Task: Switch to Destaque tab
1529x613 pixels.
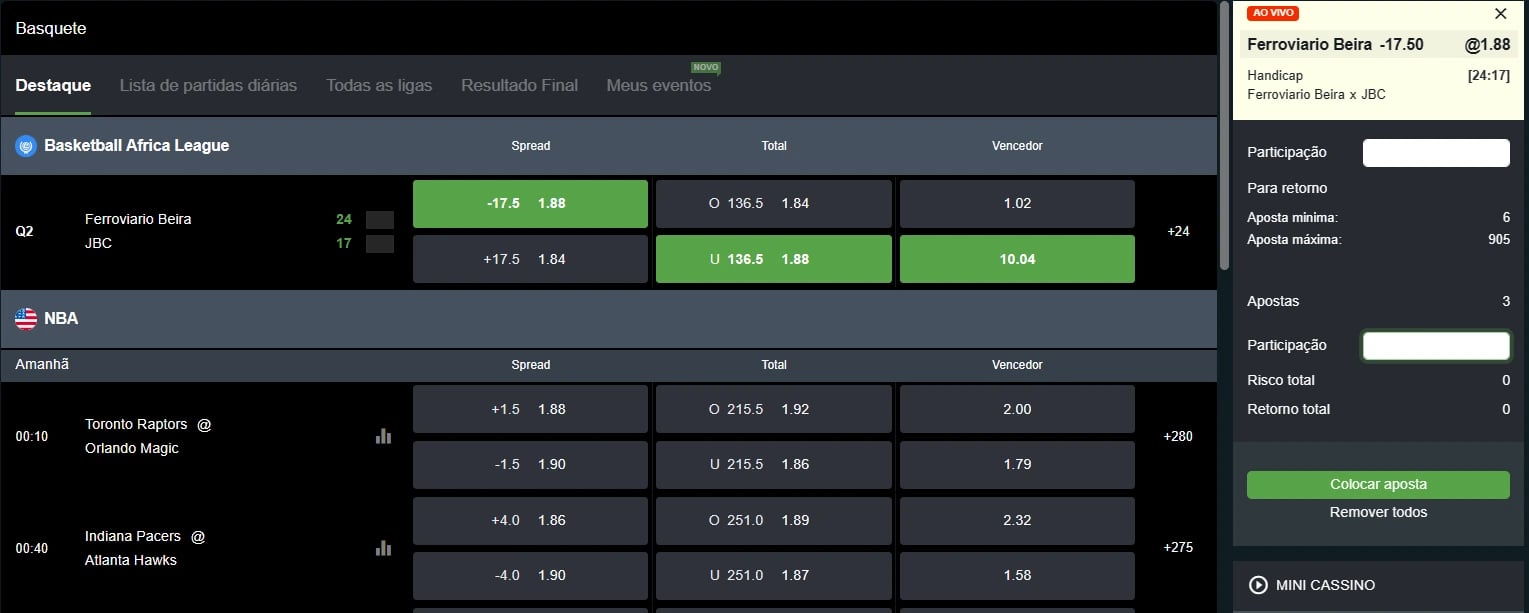Action: tap(53, 86)
